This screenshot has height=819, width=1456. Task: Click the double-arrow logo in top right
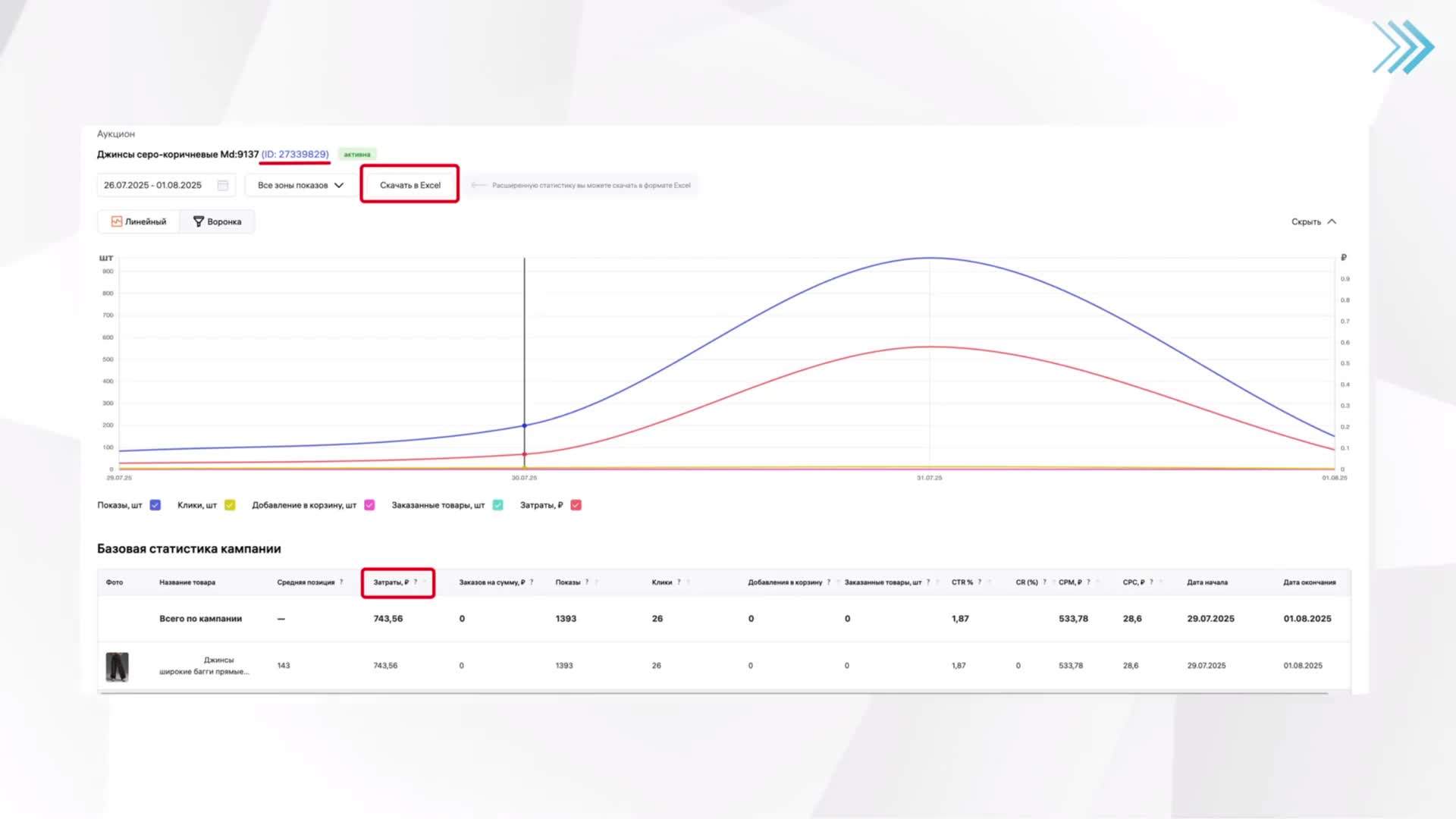[1403, 47]
